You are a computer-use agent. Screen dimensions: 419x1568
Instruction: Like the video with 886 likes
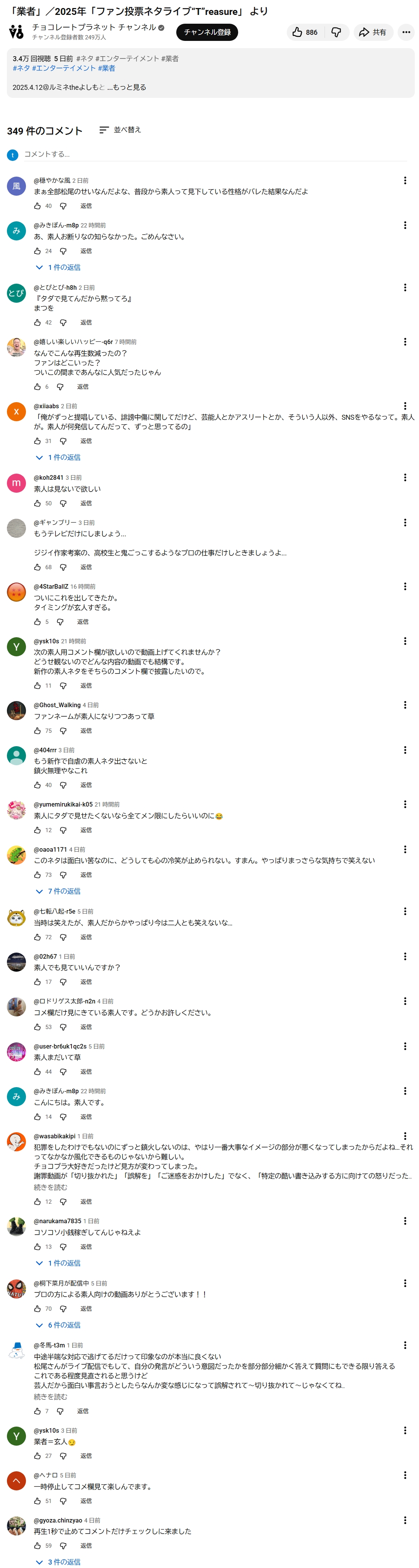pos(305,32)
